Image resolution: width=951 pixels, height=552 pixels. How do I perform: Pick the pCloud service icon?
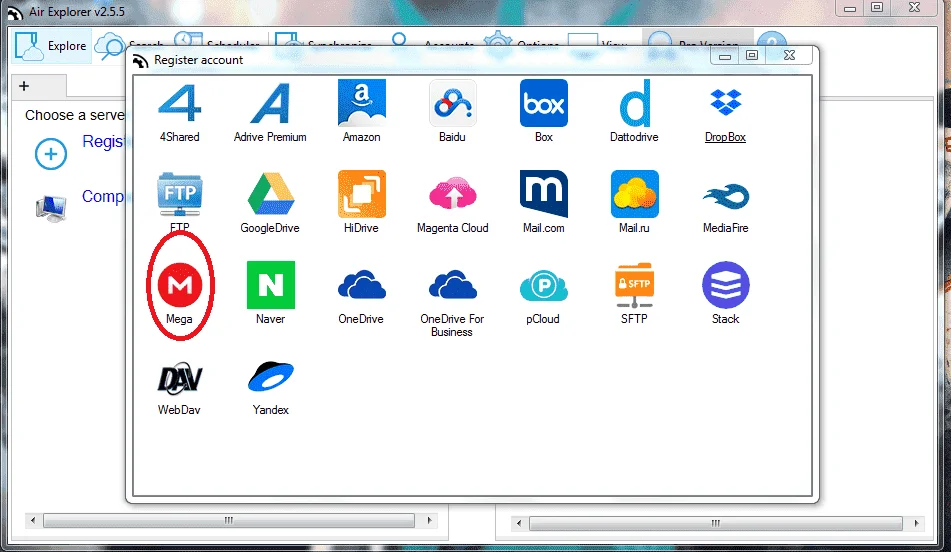pos(543,285)
